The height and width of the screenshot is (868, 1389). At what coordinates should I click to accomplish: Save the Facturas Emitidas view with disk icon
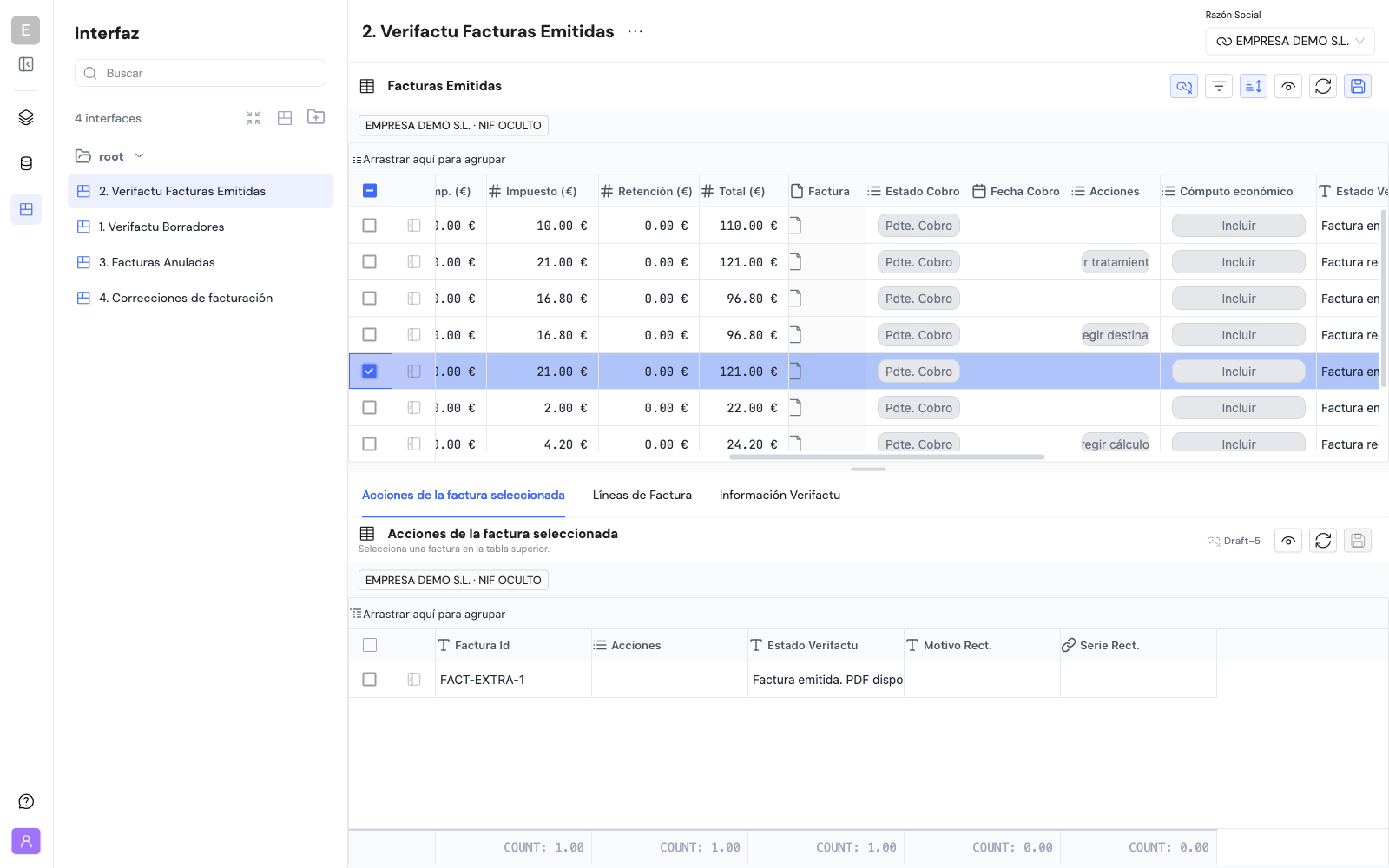click(1358, 86)
